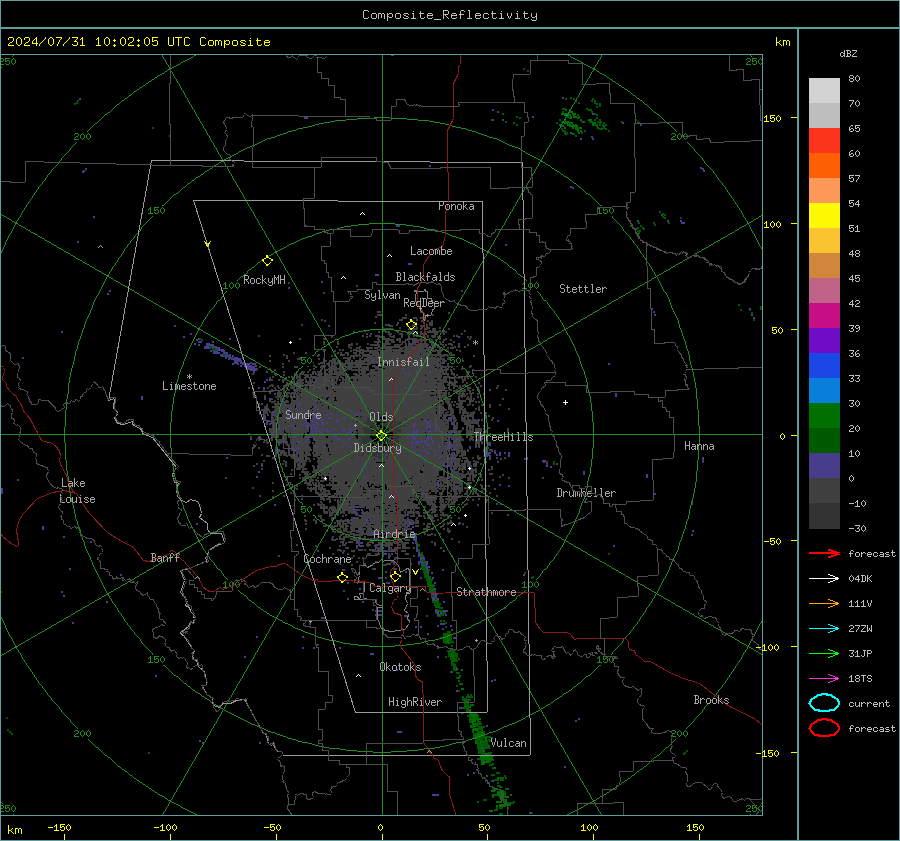Click the white 04DK arrow icon
900x841 pixels.
pos(824,578)
